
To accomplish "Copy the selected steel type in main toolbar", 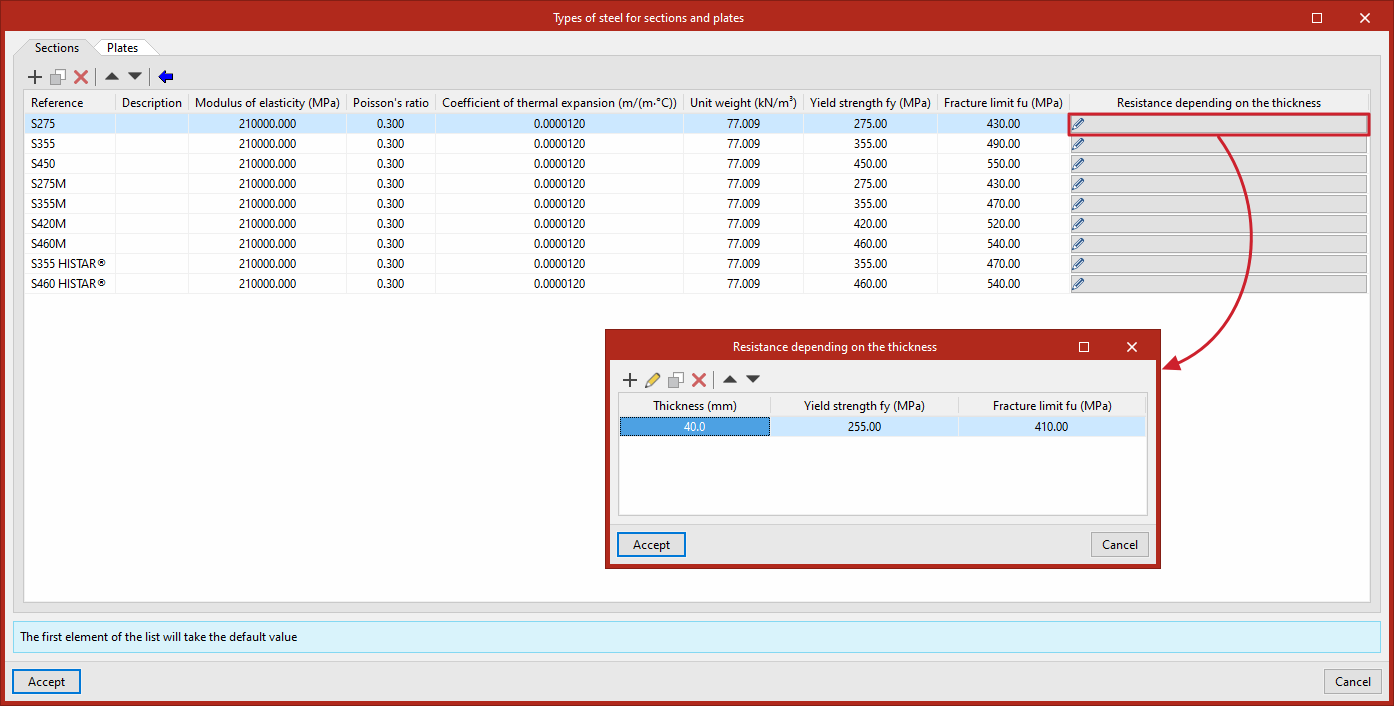I will 58,77.
